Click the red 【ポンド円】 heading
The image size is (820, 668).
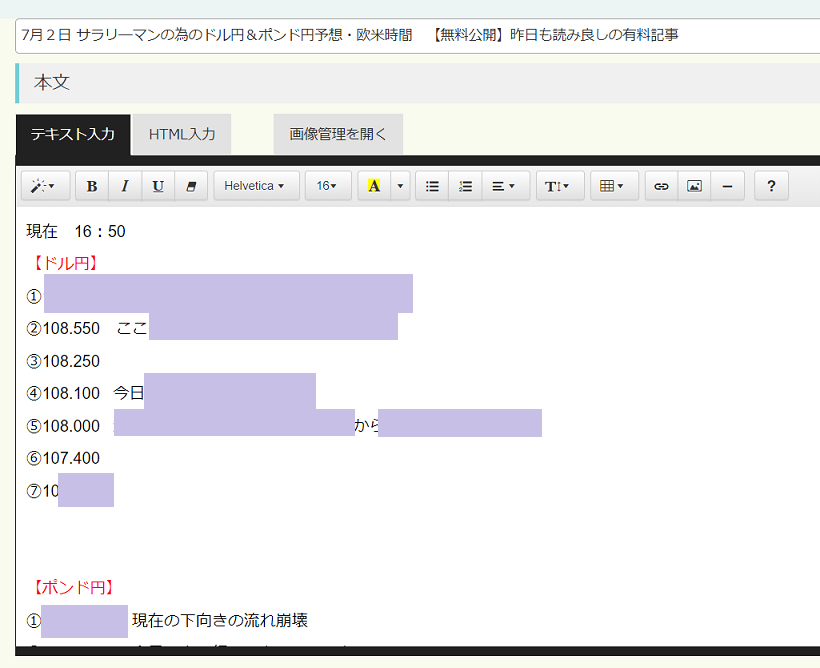(73, 587)
